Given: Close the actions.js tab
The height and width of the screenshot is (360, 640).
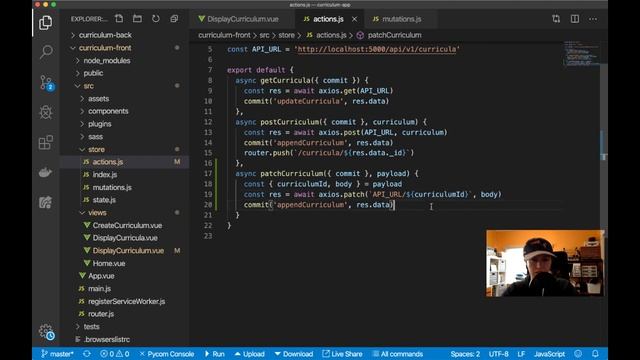Looking at the screenshot, I should 354,19.
